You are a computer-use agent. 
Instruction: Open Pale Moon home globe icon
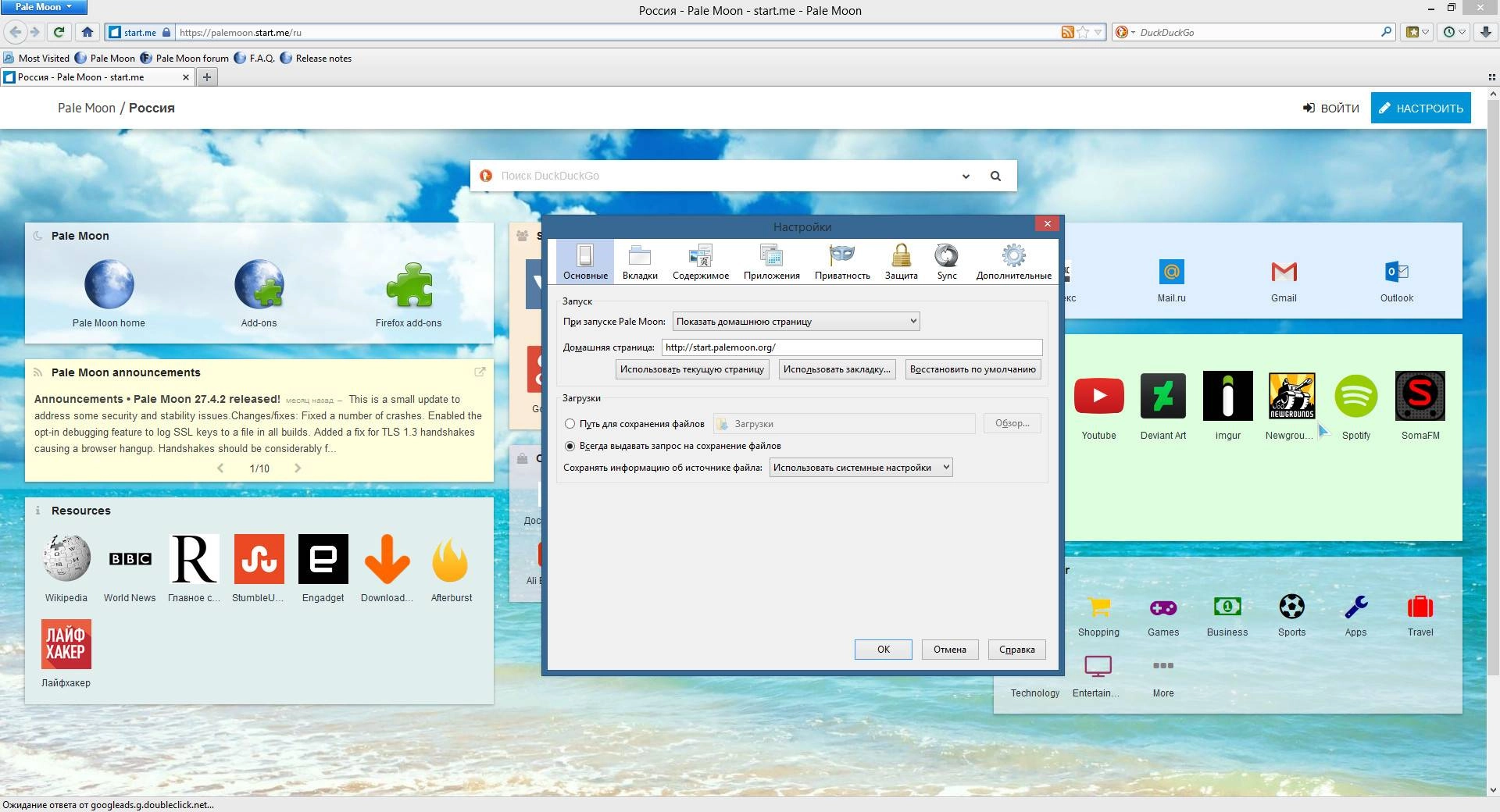109,284
